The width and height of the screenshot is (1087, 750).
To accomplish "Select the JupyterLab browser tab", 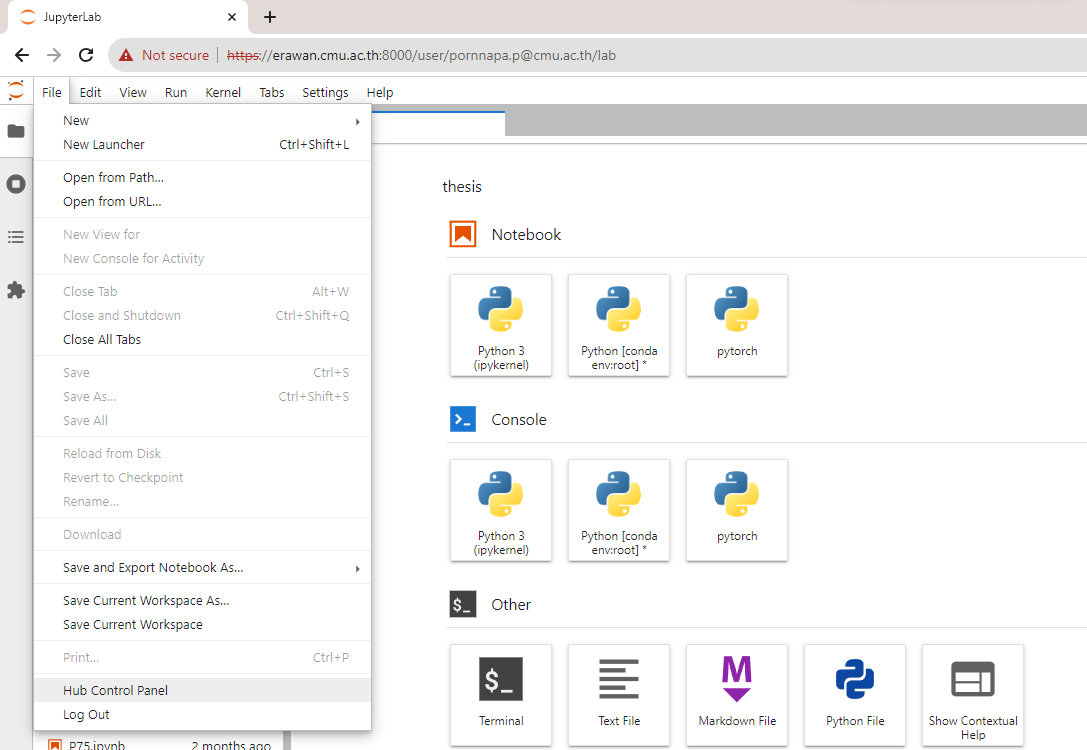I will (x=128, y=17).
